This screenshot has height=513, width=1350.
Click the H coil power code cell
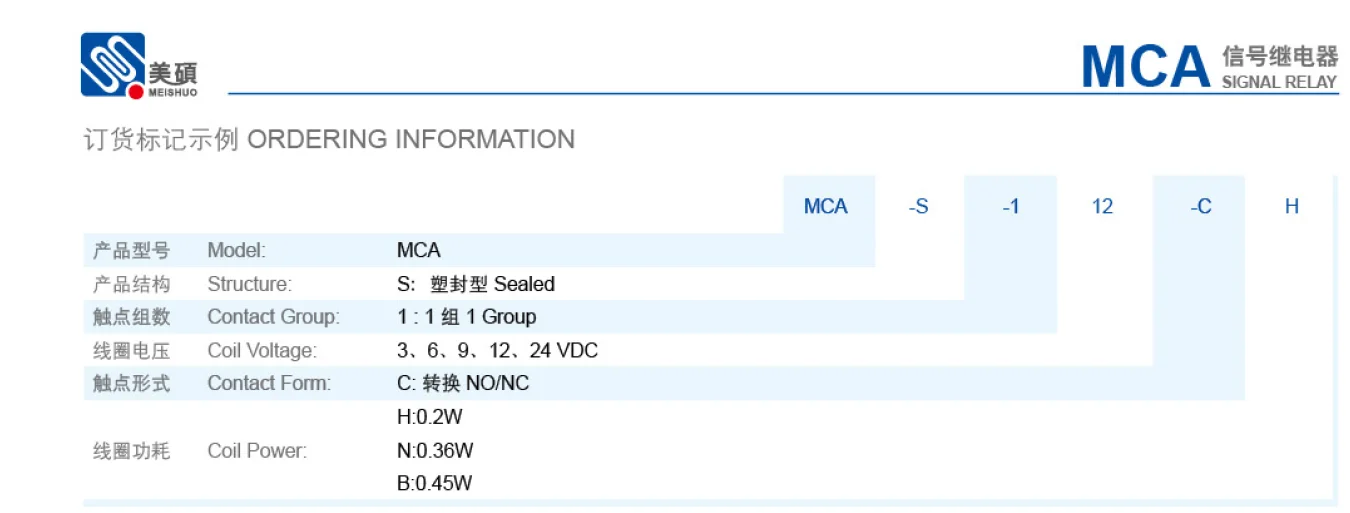(x=1292, y=207)
